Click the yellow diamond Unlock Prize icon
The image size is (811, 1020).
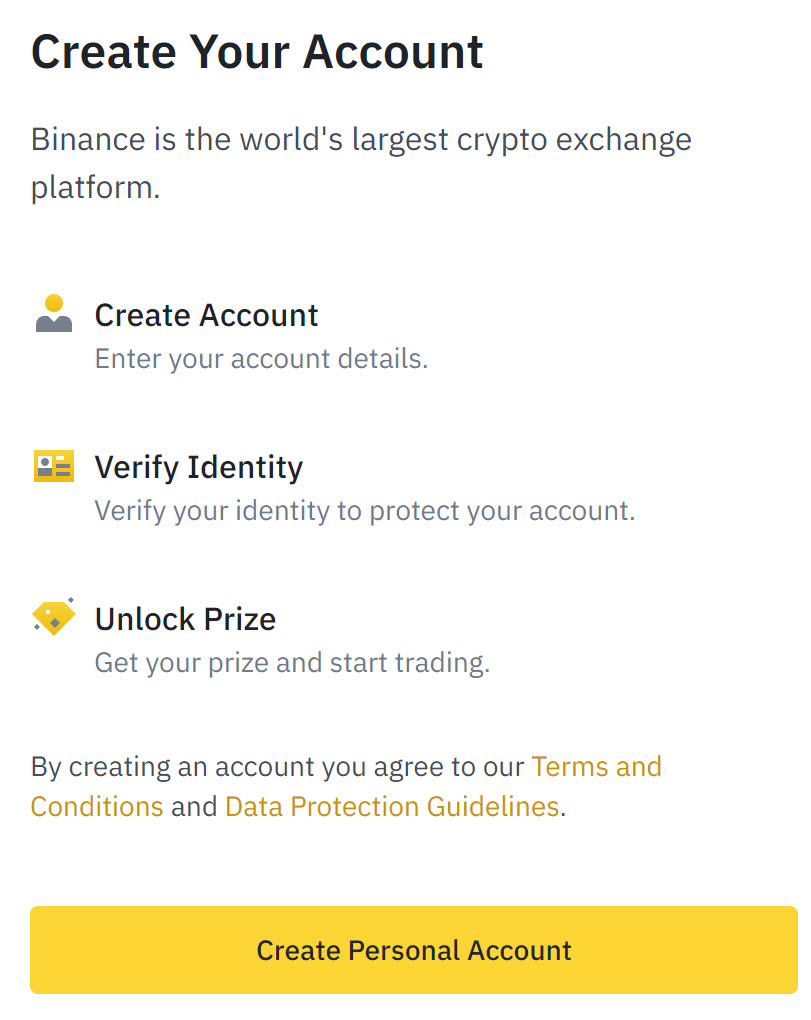(54, 617)
